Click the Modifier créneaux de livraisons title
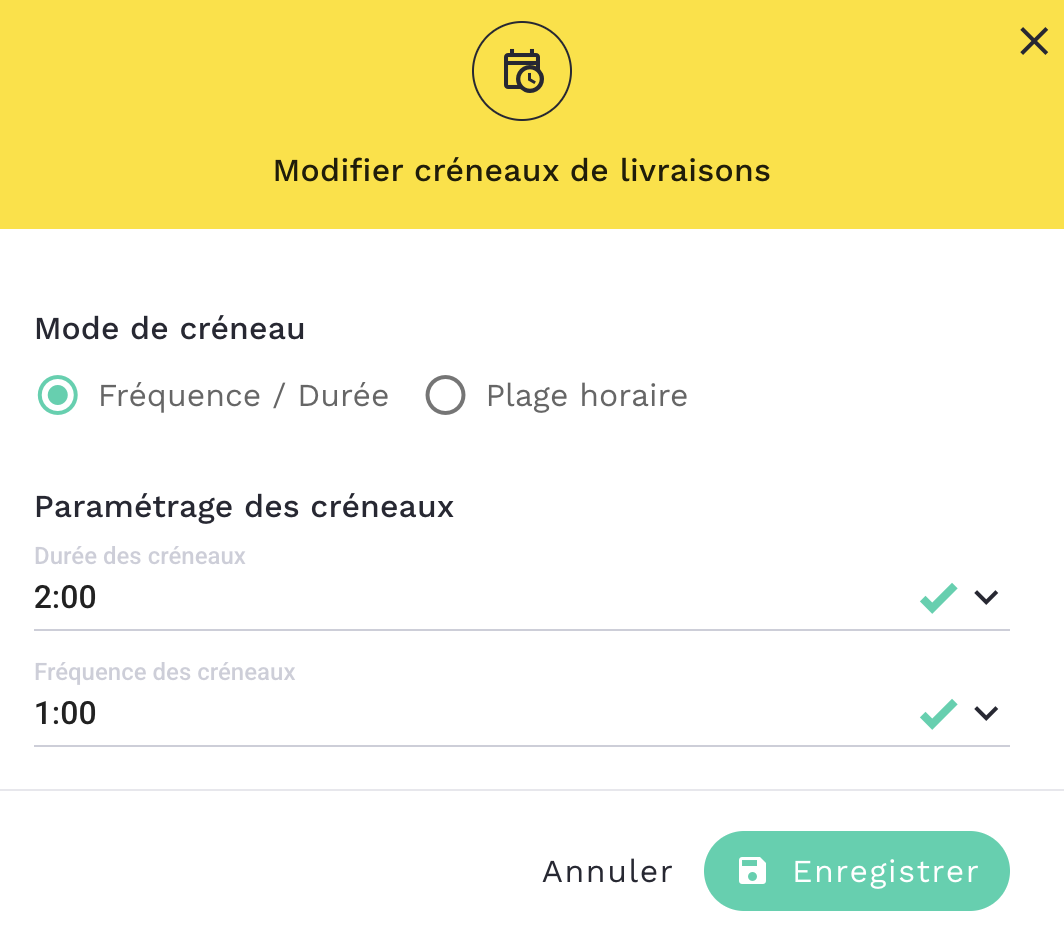This screenshot has height=946, width=1064. coord(522,171)
